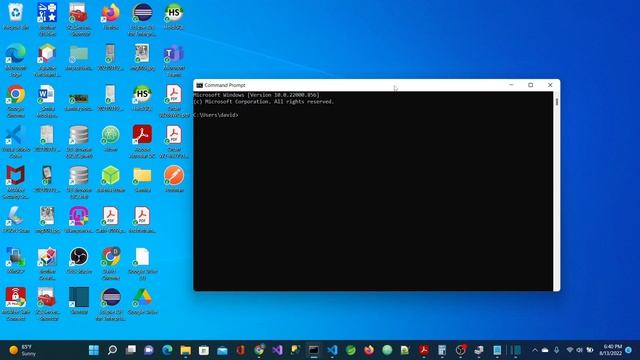
Task: Select the orange Postman desktop icon
Action: point(174,178)
